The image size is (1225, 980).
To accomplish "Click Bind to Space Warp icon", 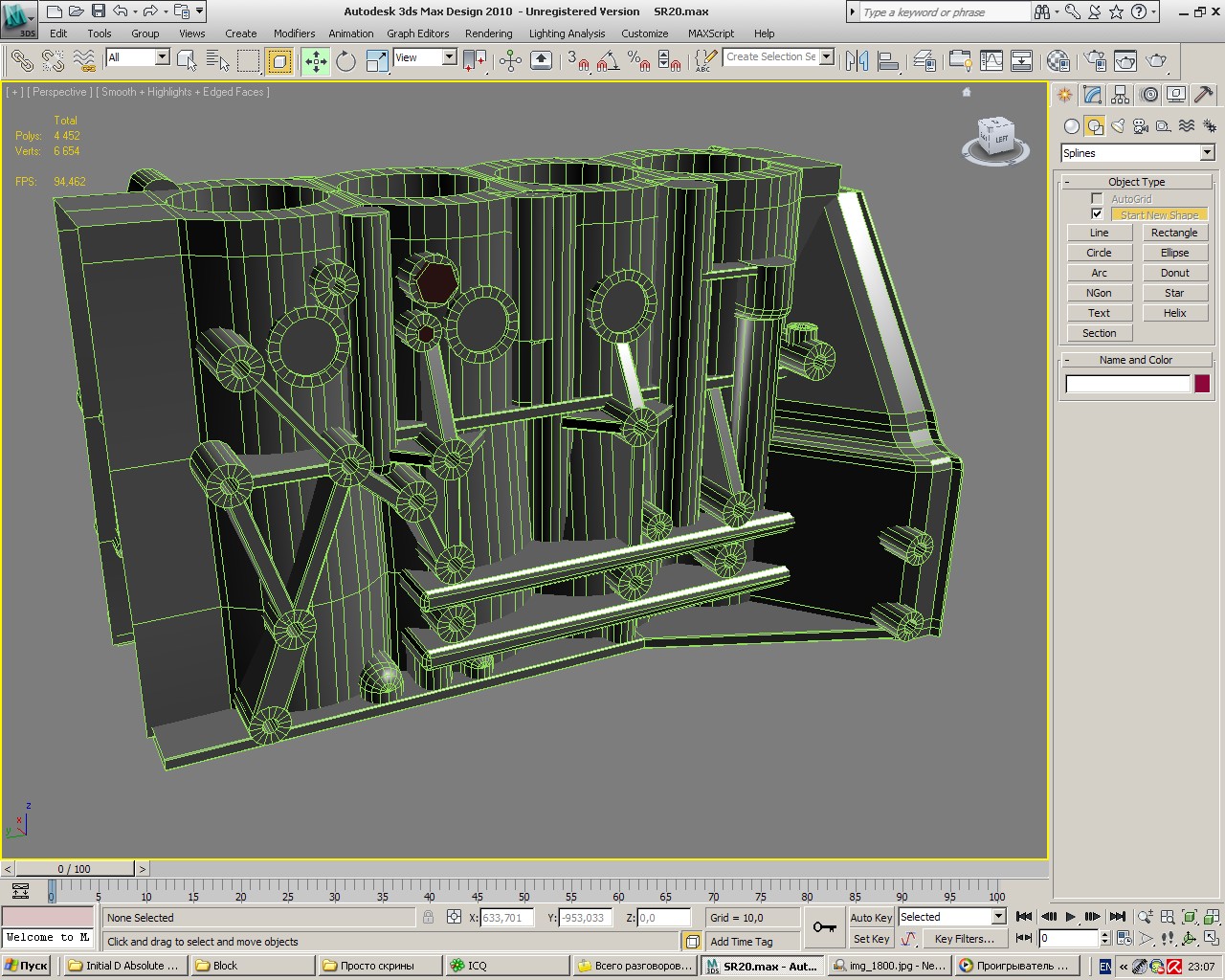I will pyautogui.click(x=85, y=61).
